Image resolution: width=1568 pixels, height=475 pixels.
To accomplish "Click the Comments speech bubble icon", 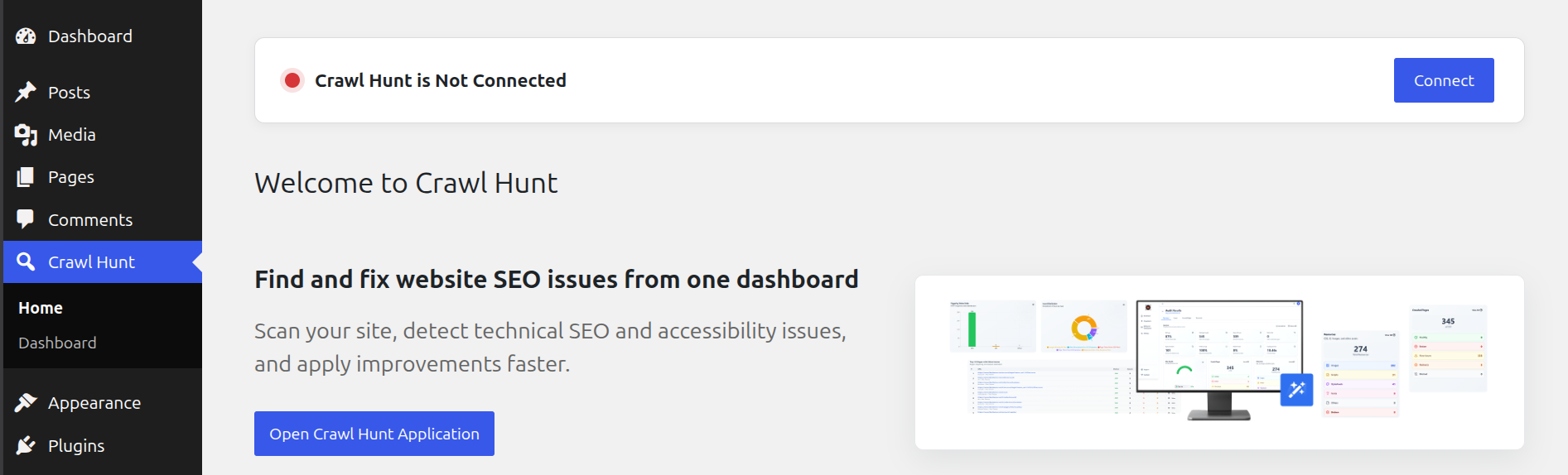I will point(26,219).
